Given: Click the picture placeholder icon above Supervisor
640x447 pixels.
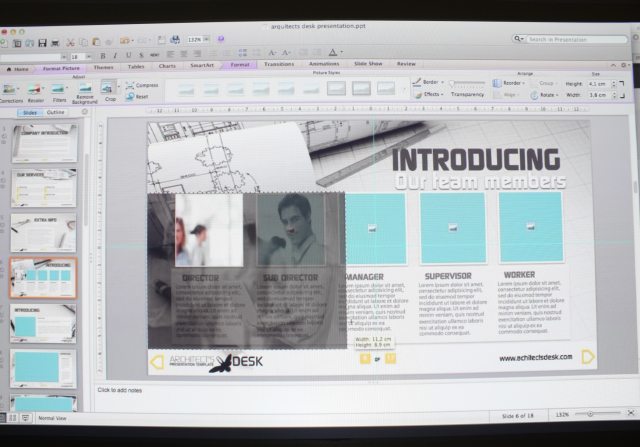Looking at the screenshot, I should 453,227.
